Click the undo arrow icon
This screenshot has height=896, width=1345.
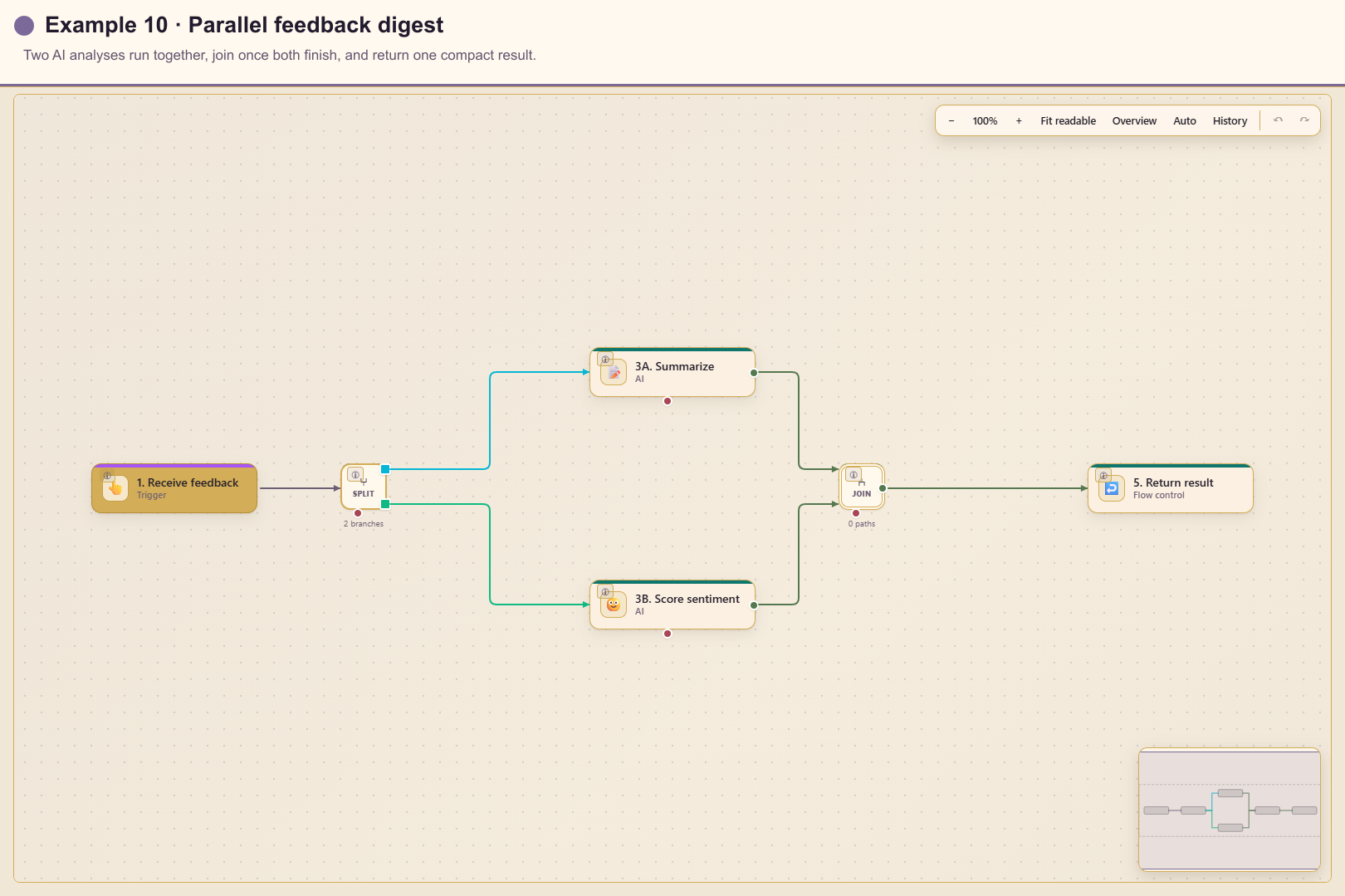pyautogui.click(x=1279, y=120)
